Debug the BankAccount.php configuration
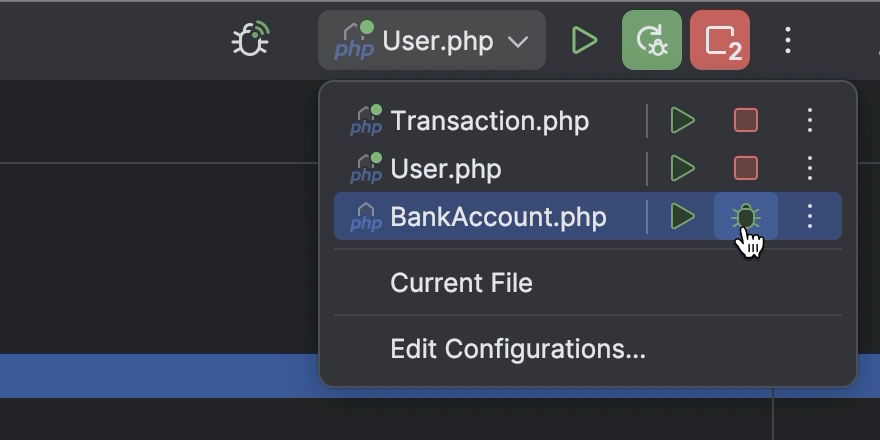The image size is (880, 440). point(745,216)
